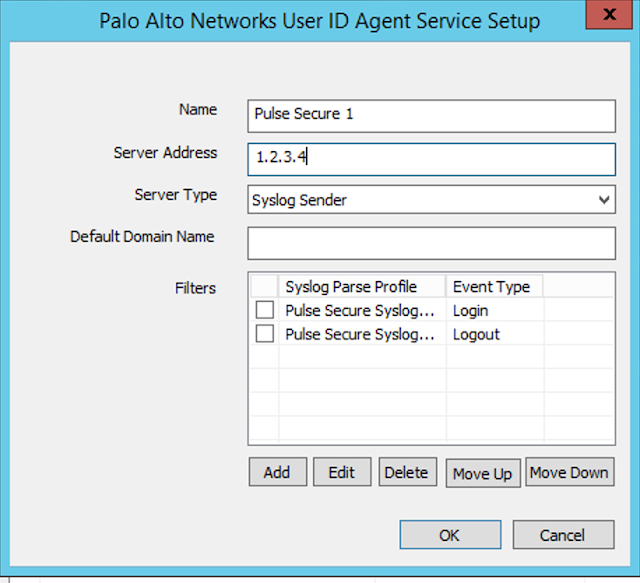Screen dimensions: 640x583
Task: Confirm the setup with OK
Action: pos(450,535)
